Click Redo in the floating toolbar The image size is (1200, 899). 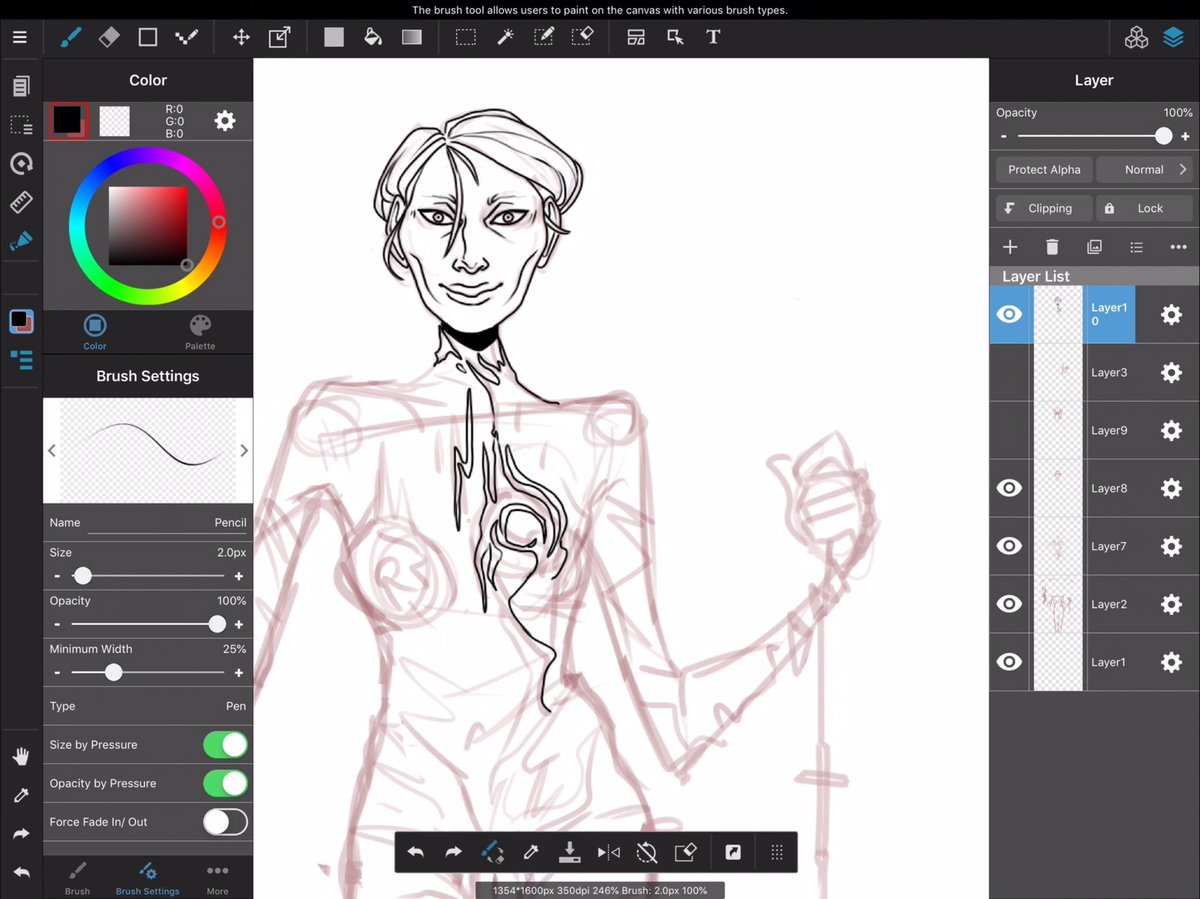[x=453, y=852]
